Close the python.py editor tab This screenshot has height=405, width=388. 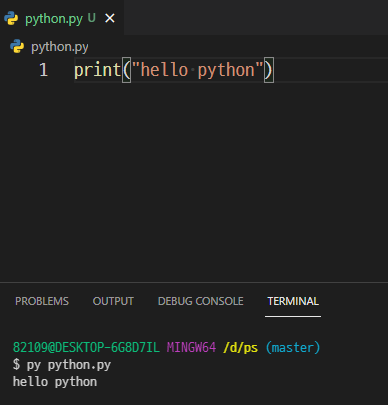(x=110, y=18)
